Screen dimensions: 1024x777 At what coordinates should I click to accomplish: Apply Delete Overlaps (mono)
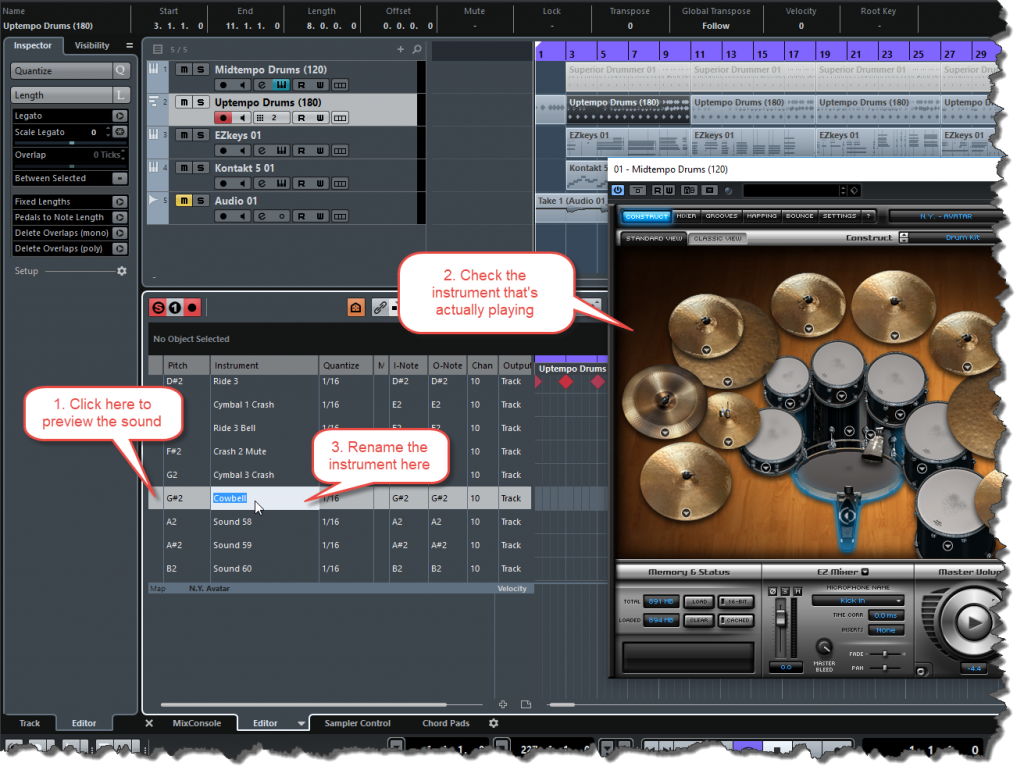[120, 233]
